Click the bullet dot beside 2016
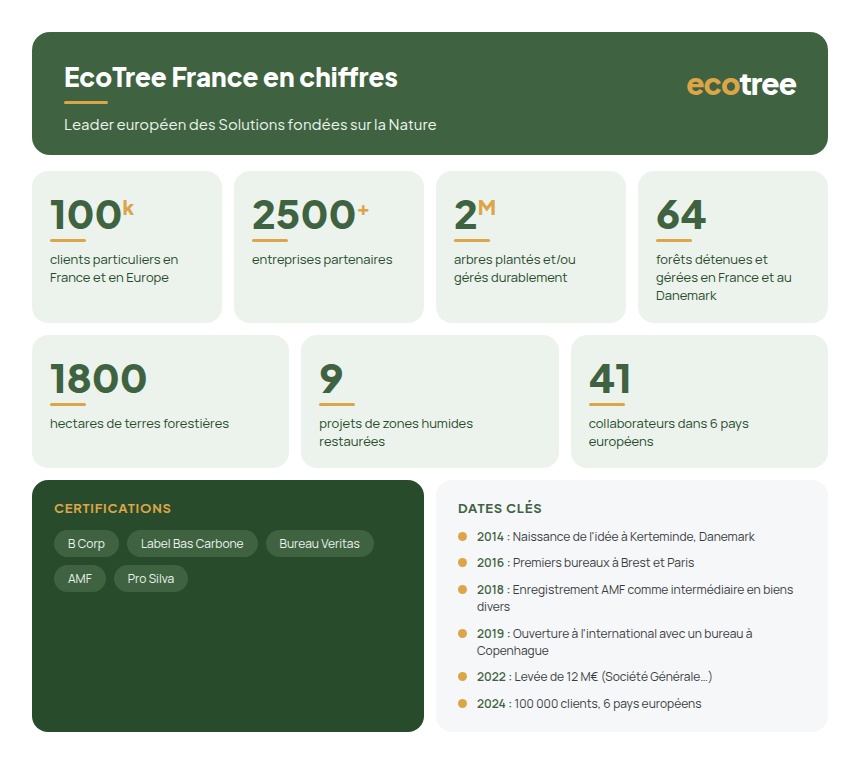 [462, 562]
